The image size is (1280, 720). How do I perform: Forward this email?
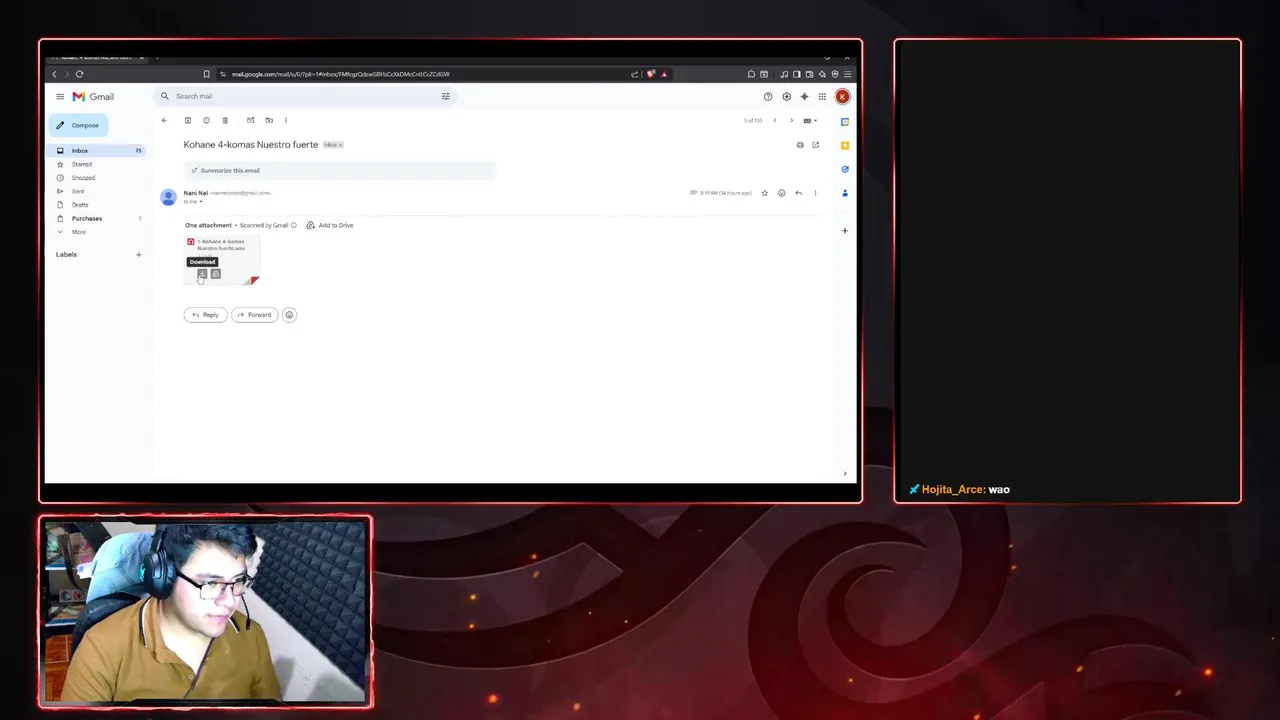click(x=254, y=315)
